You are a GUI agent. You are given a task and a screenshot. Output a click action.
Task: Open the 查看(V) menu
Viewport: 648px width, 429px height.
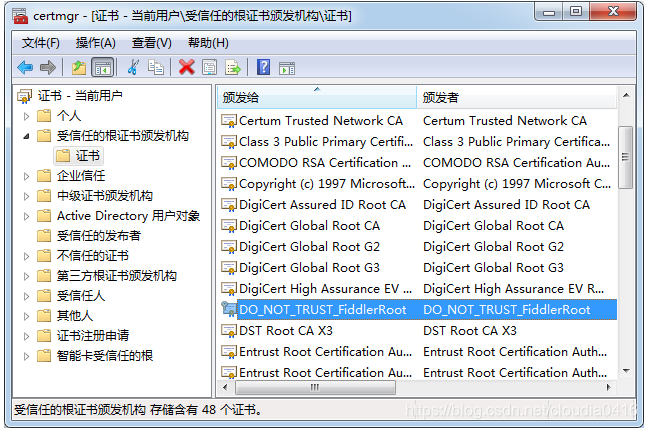tap(151, 43)
